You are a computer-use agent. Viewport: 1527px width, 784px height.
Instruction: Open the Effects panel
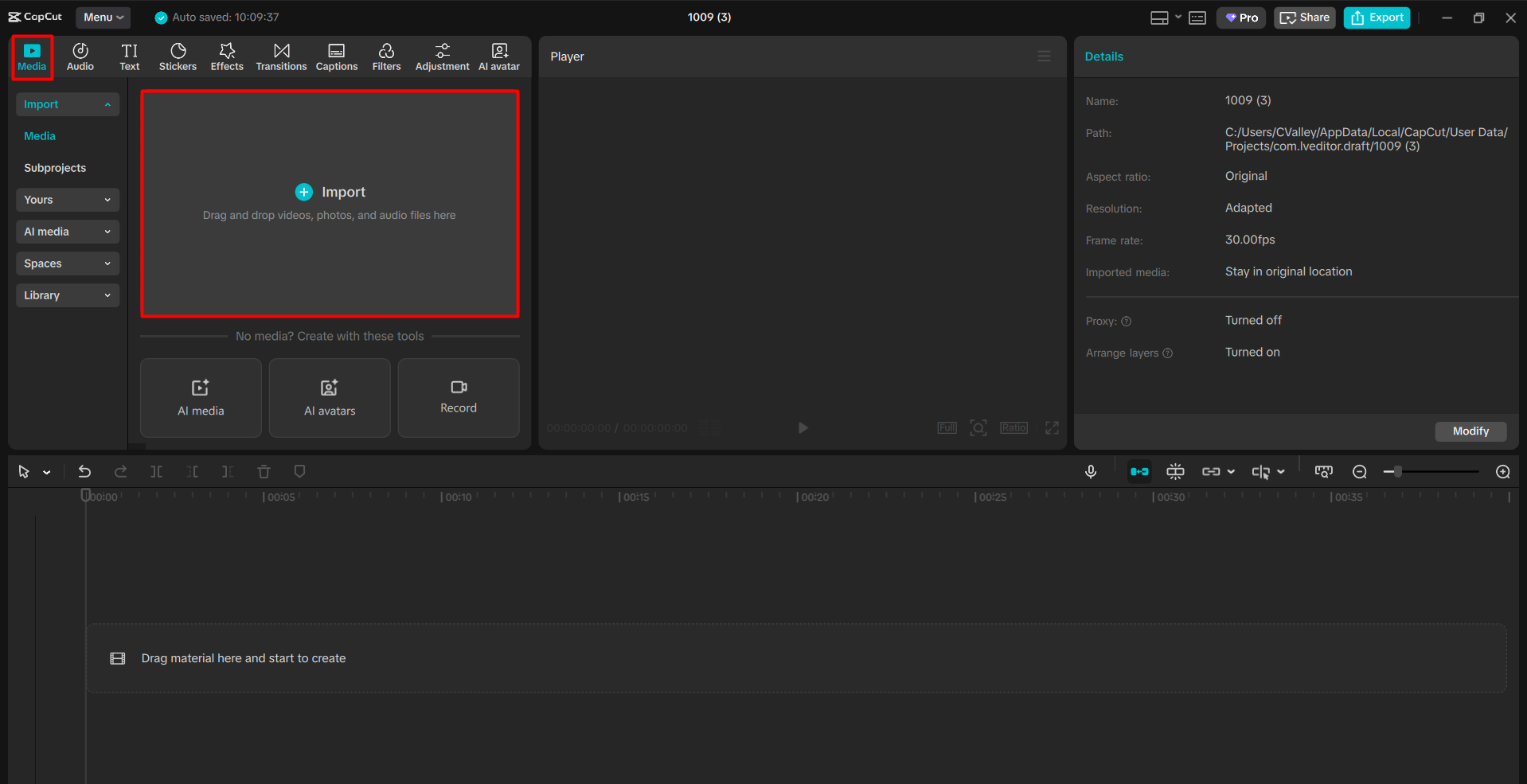click(227, 56)
